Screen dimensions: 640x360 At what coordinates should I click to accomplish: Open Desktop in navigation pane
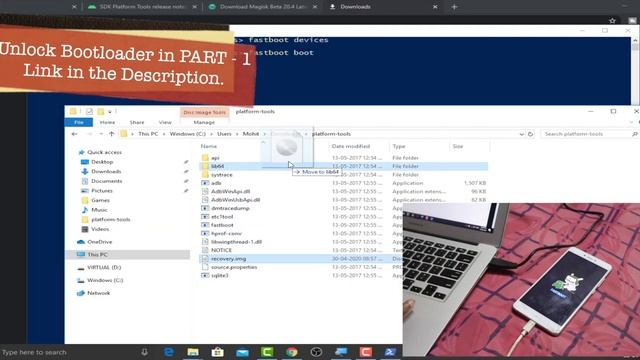(102, 162)
